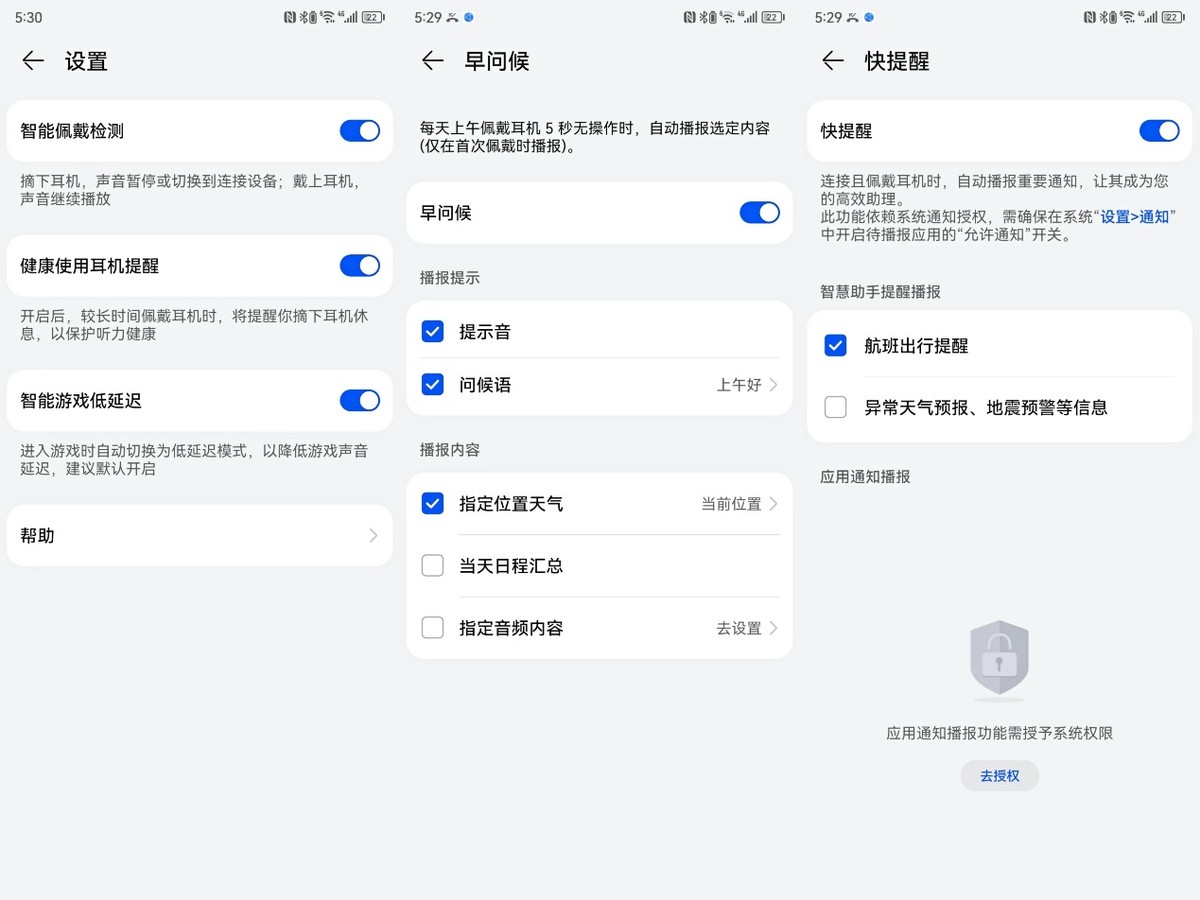Screen dimensions: 1200x900
Task: Check the 异常天气预报、地震预警等信息 option
Action: (835, 407)
